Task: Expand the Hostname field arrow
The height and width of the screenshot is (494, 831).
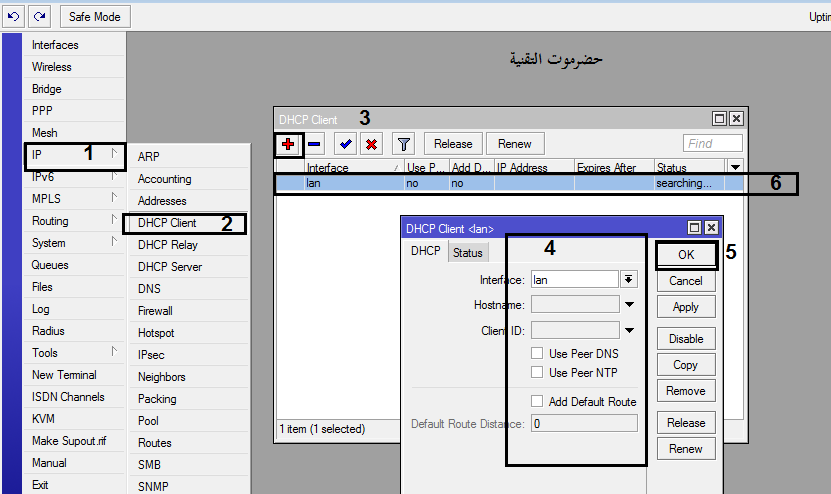Action: (x=630, y=304)
